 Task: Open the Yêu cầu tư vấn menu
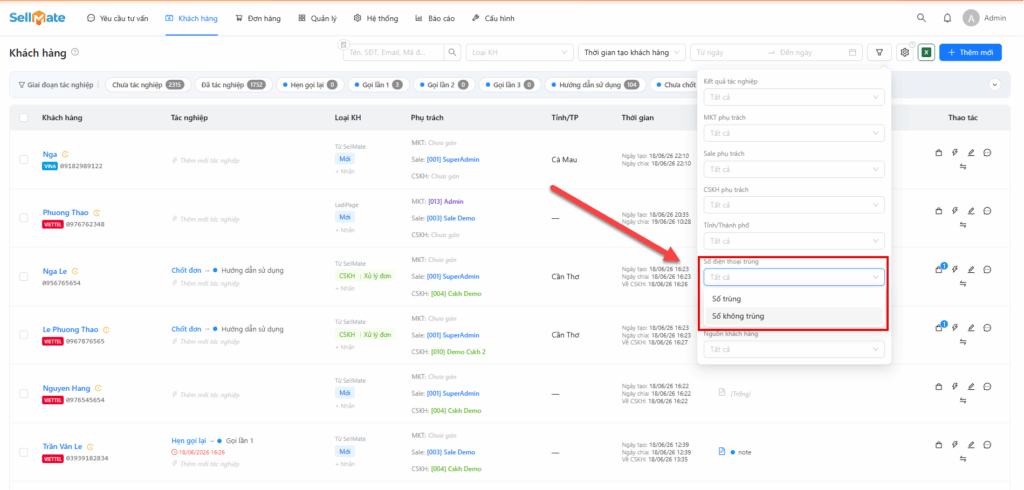tap(118, 18)
